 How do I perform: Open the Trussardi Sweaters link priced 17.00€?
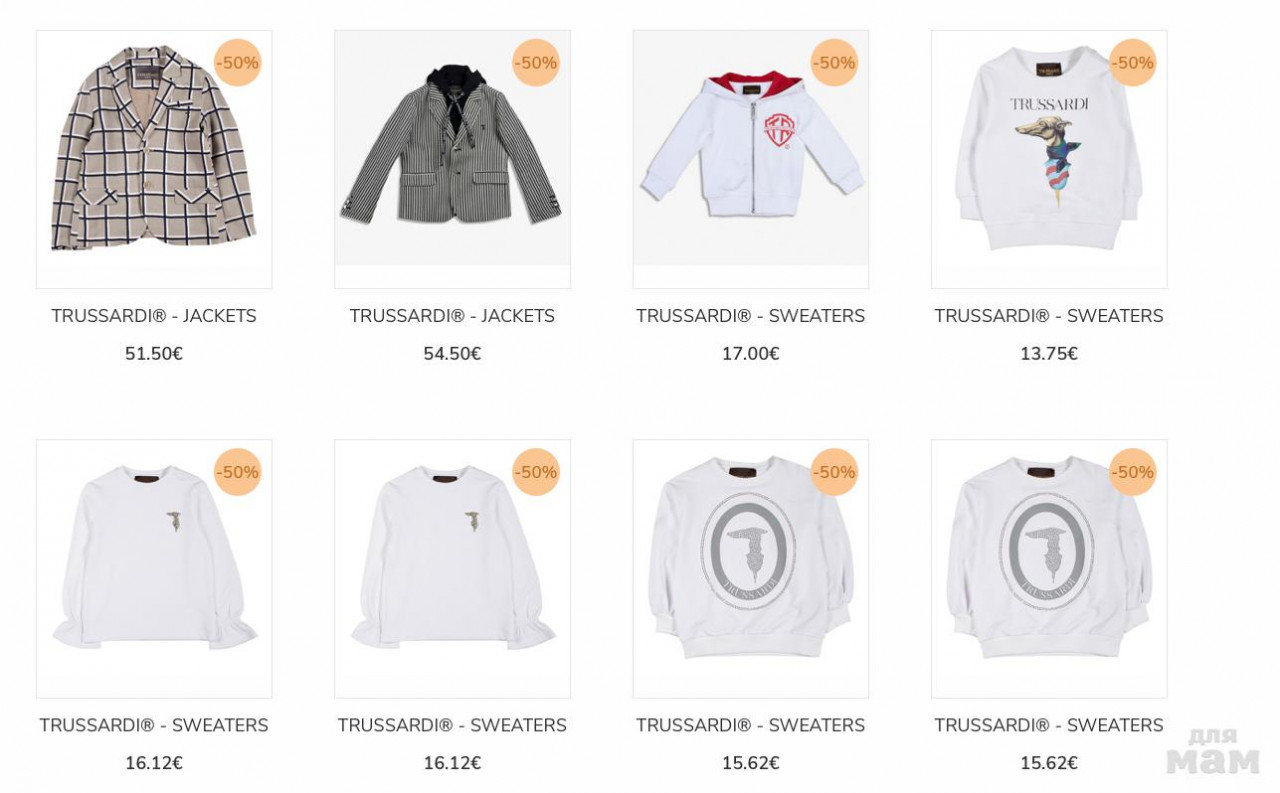(x=750, y=316)
